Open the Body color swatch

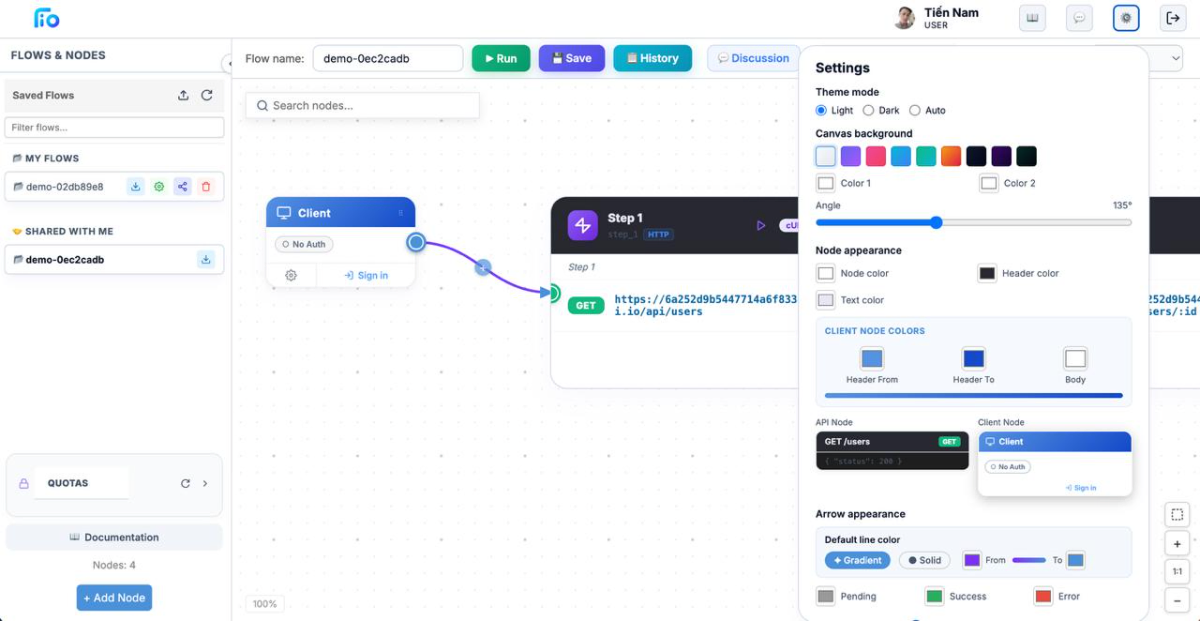click(x=1075, y=358)
